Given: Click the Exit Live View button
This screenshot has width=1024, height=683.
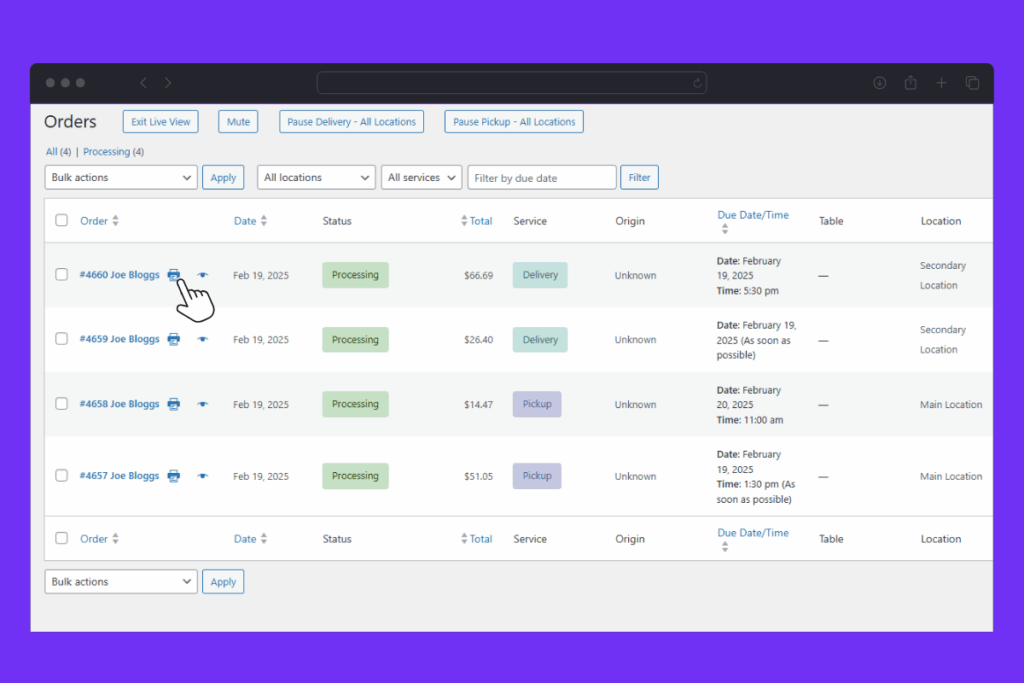Looking at the screenshot, I should coord(161,122).
